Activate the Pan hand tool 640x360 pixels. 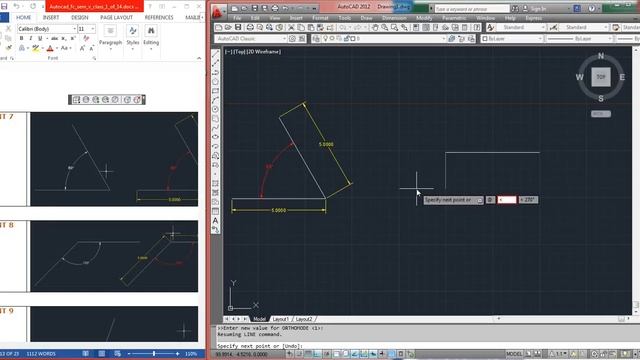point(375,27)
